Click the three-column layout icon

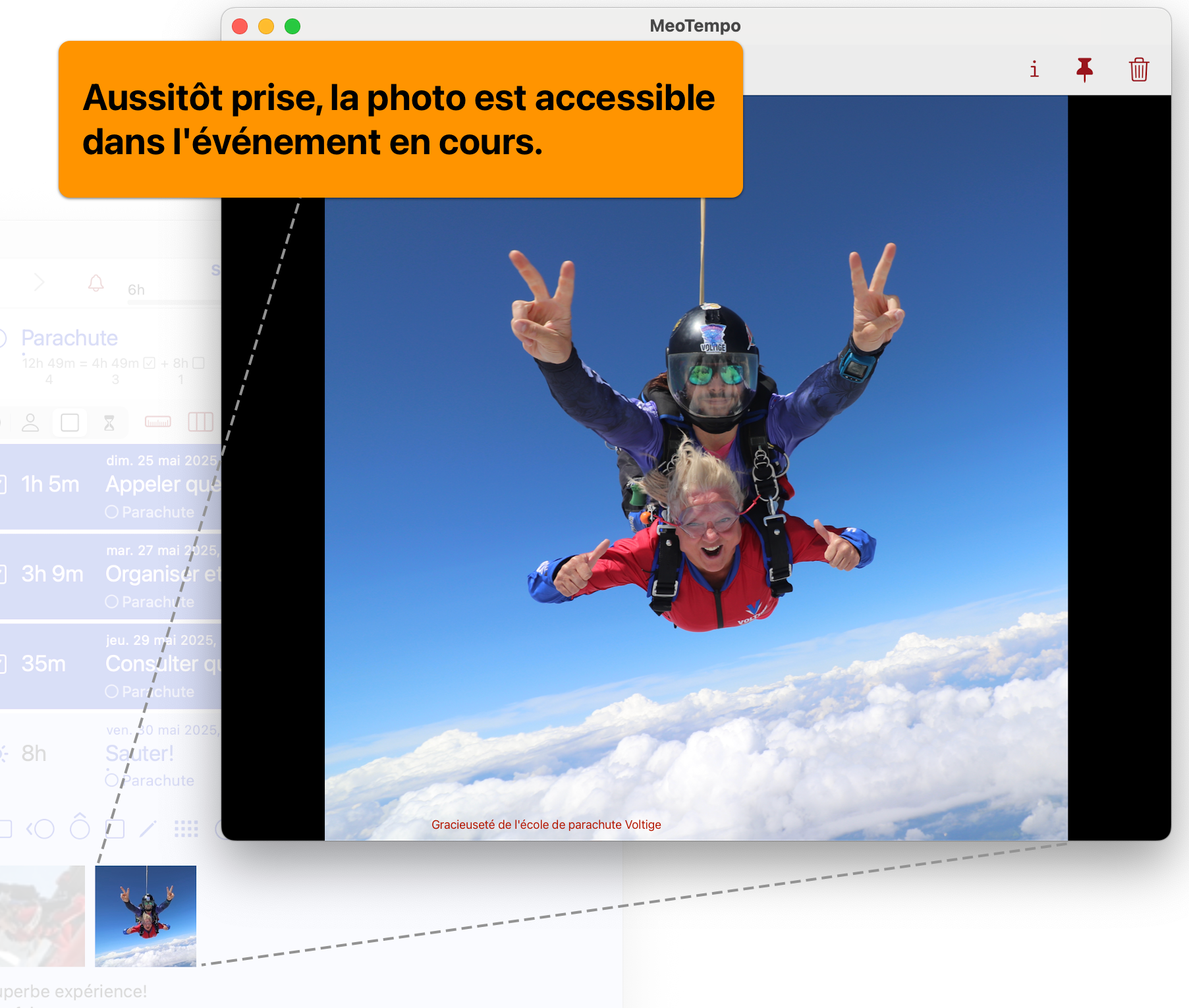(200, 422)
